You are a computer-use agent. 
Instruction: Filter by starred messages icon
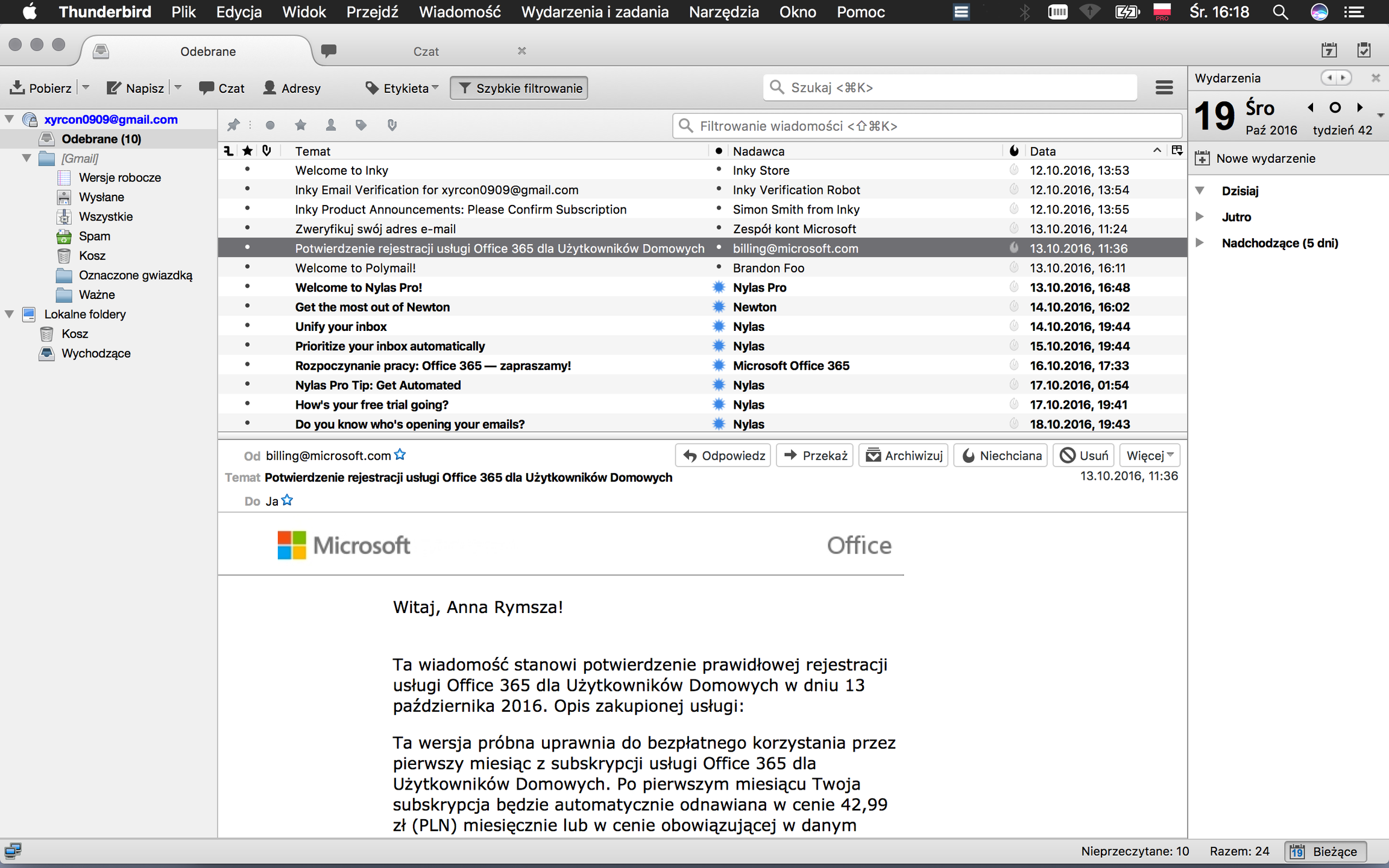point(300,125)
